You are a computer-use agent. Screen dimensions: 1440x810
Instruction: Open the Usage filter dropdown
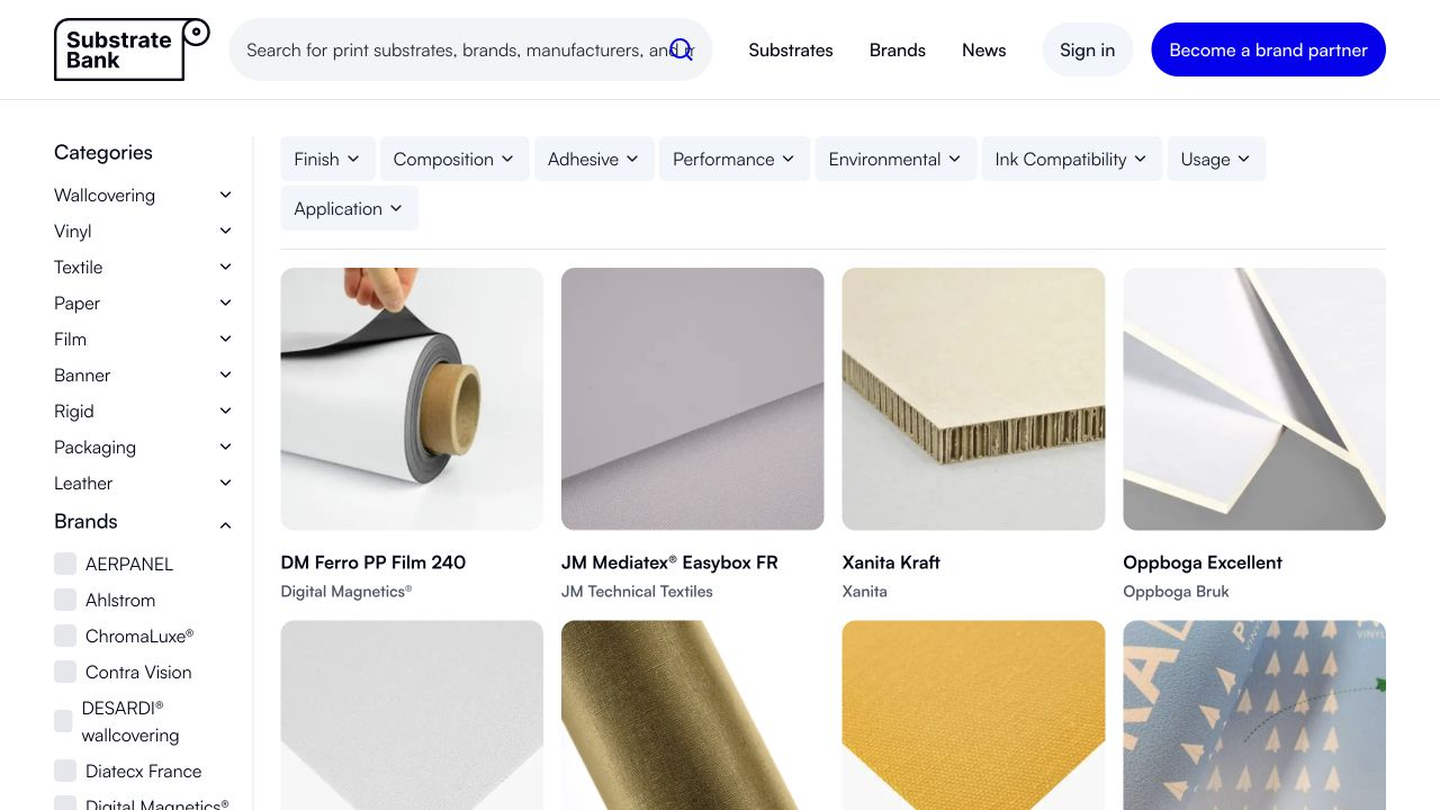1216,159
